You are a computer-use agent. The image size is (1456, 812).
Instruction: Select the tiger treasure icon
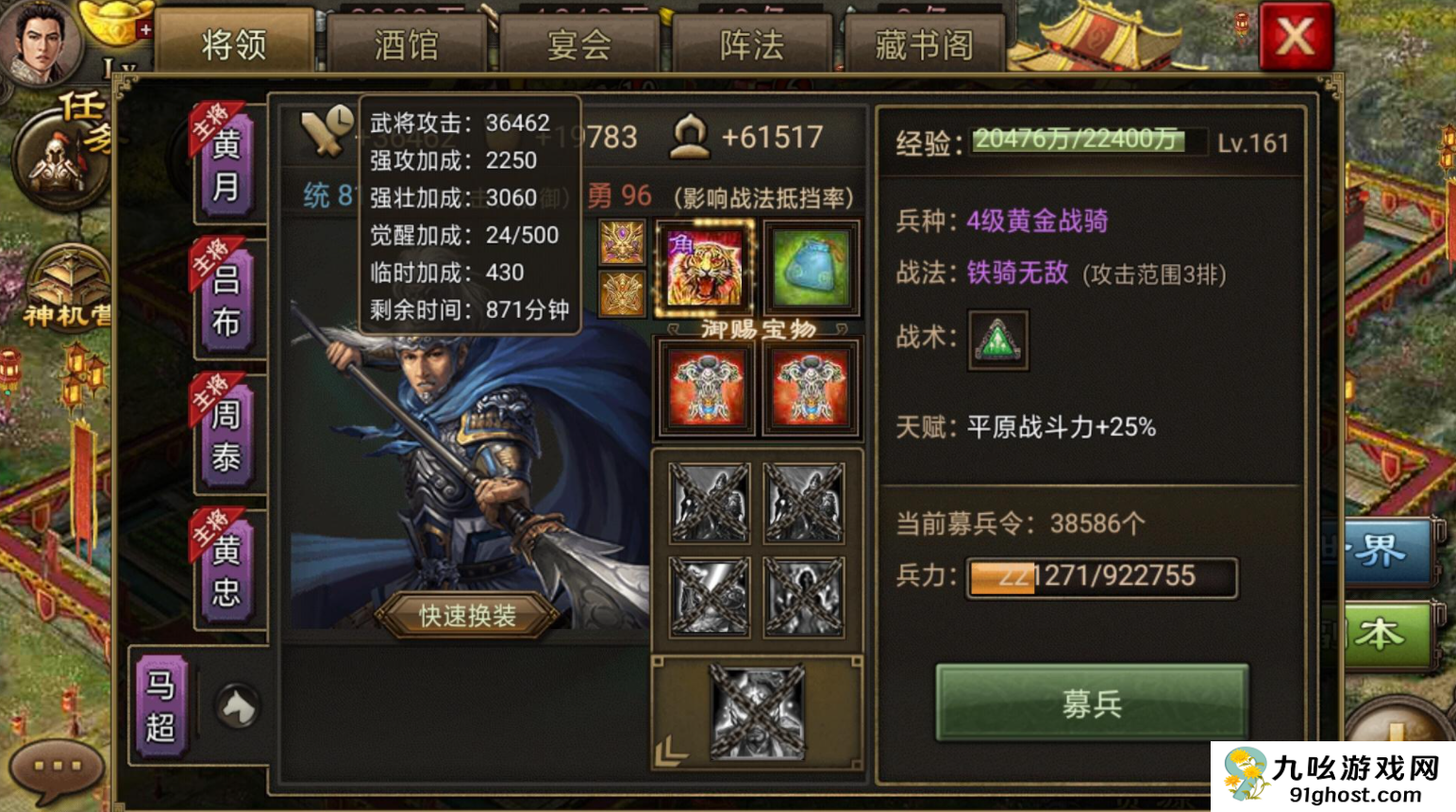tap(705, 268)
